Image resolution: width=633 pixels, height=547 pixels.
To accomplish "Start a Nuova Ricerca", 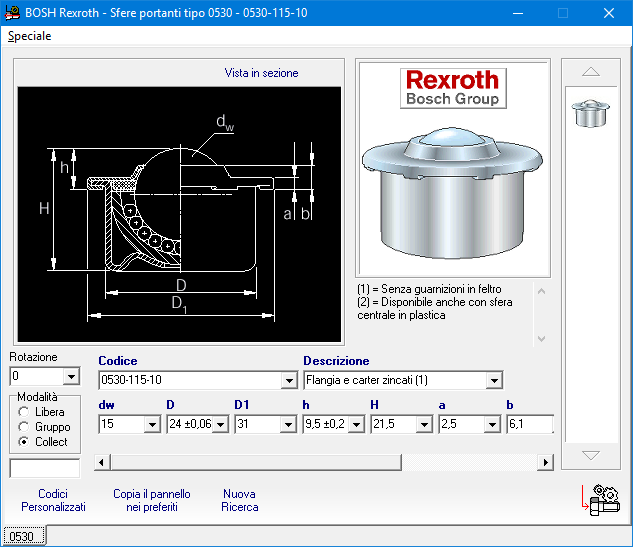I will pos(239,500).
